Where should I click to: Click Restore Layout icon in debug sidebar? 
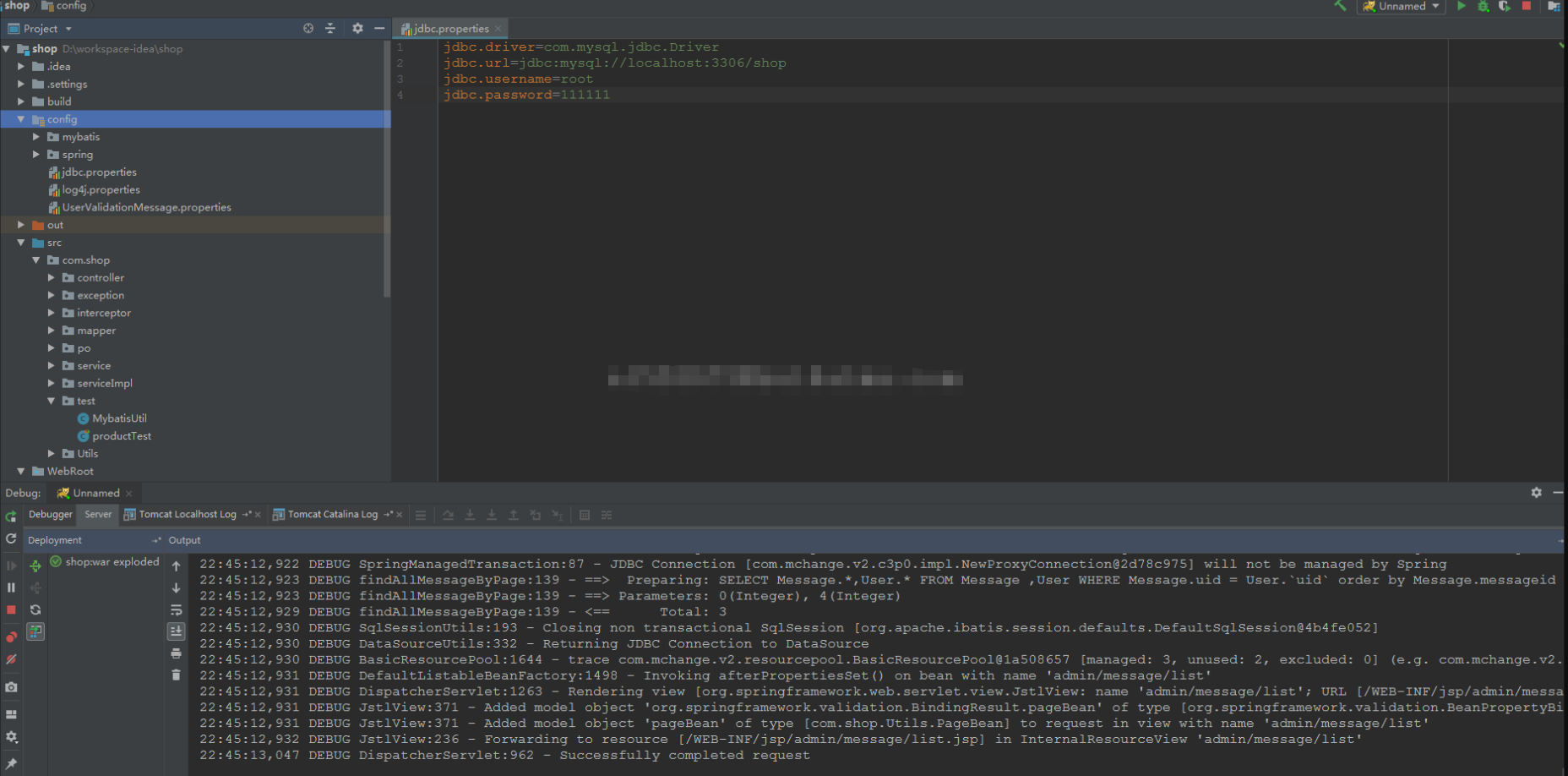pos(11,714)
